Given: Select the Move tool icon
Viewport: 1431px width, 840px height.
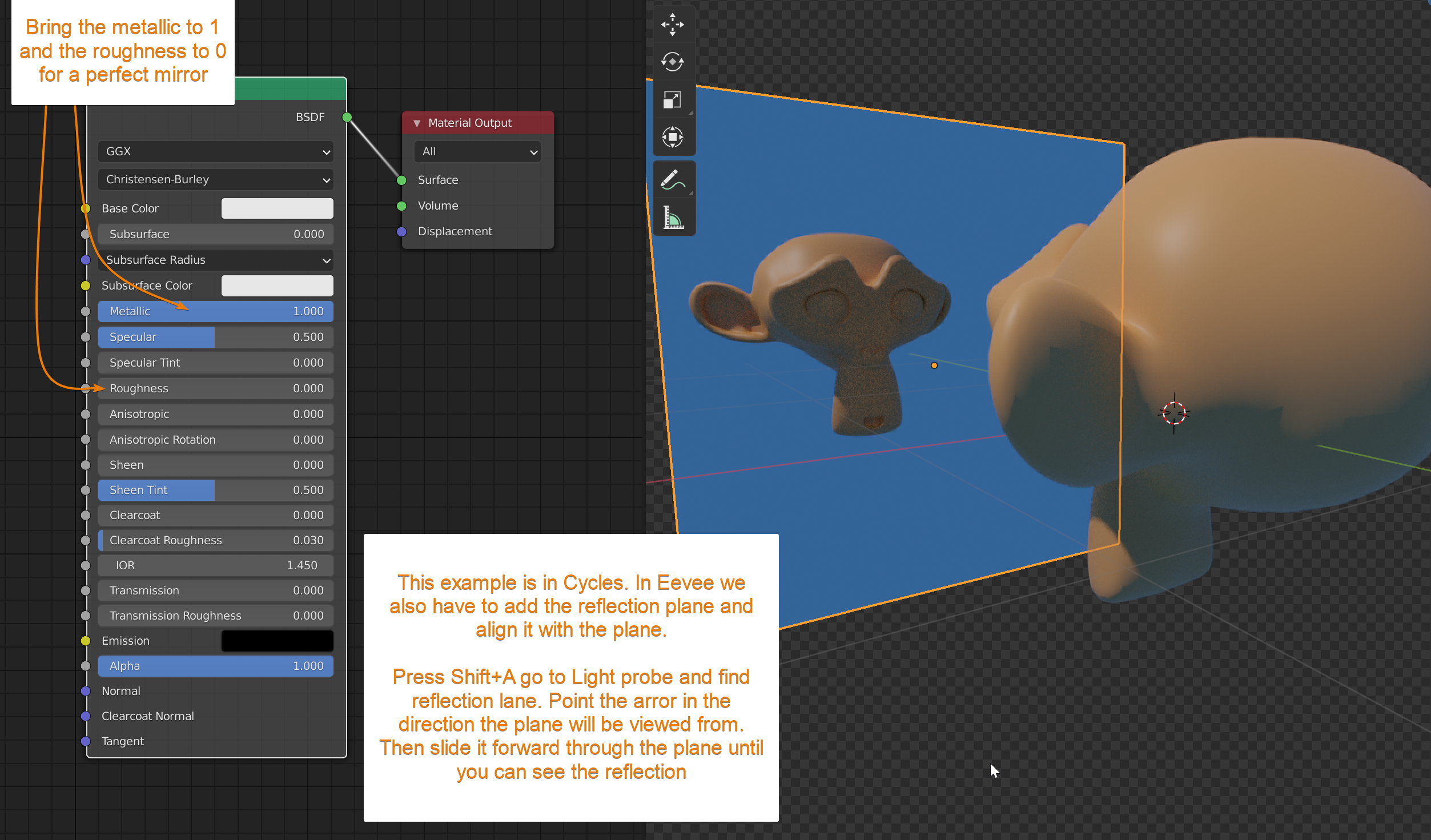Looking at the screenshot, I should (672, 25).
